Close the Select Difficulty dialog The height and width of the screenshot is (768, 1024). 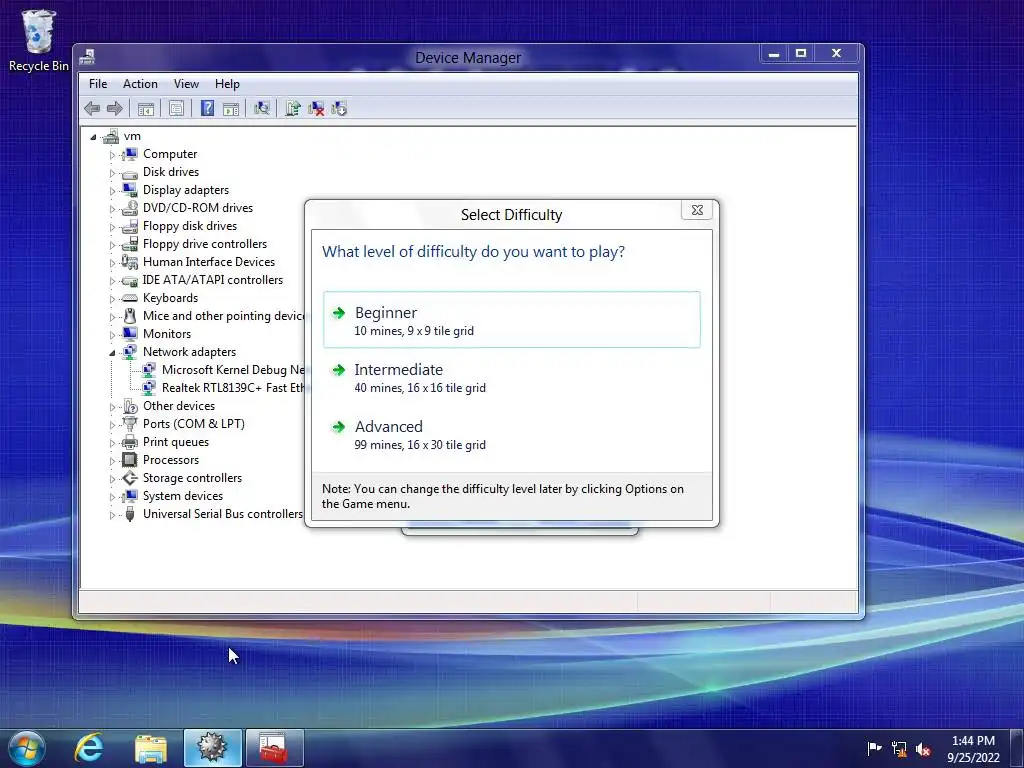[697, 210]
